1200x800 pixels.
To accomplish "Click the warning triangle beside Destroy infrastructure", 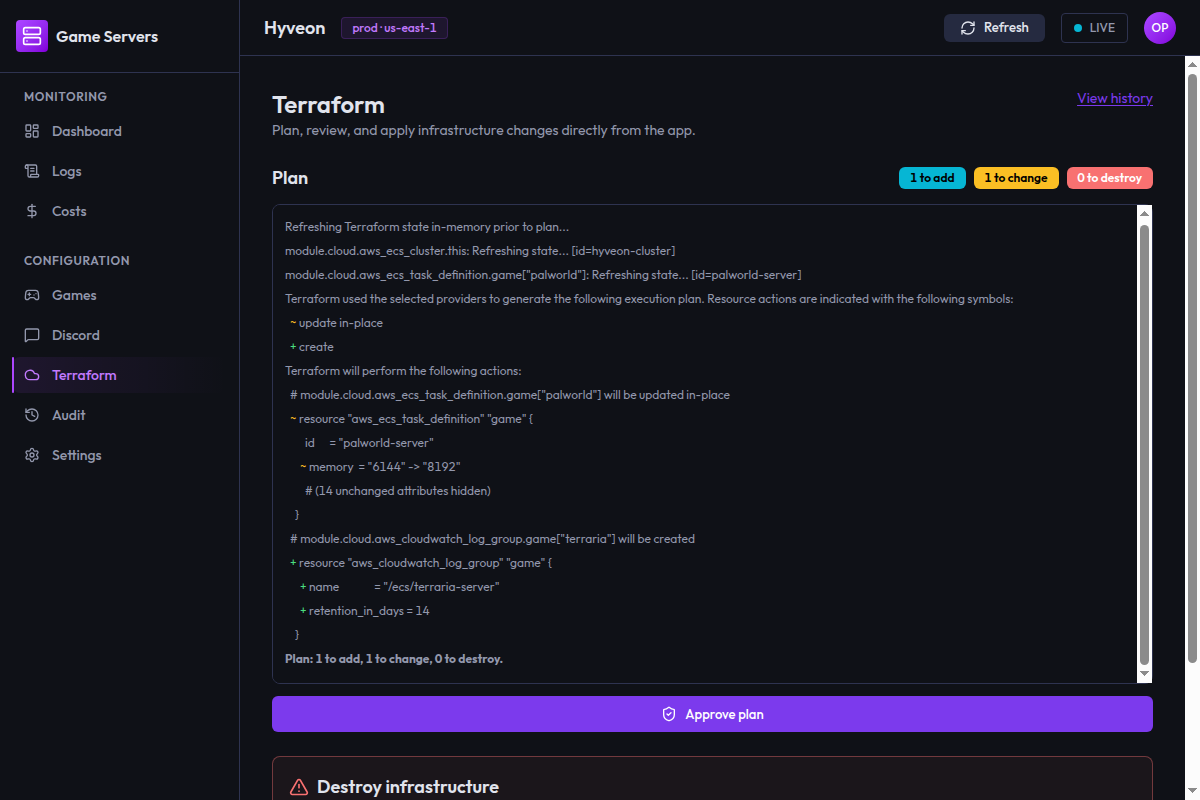I will click(x=298, y=787).
